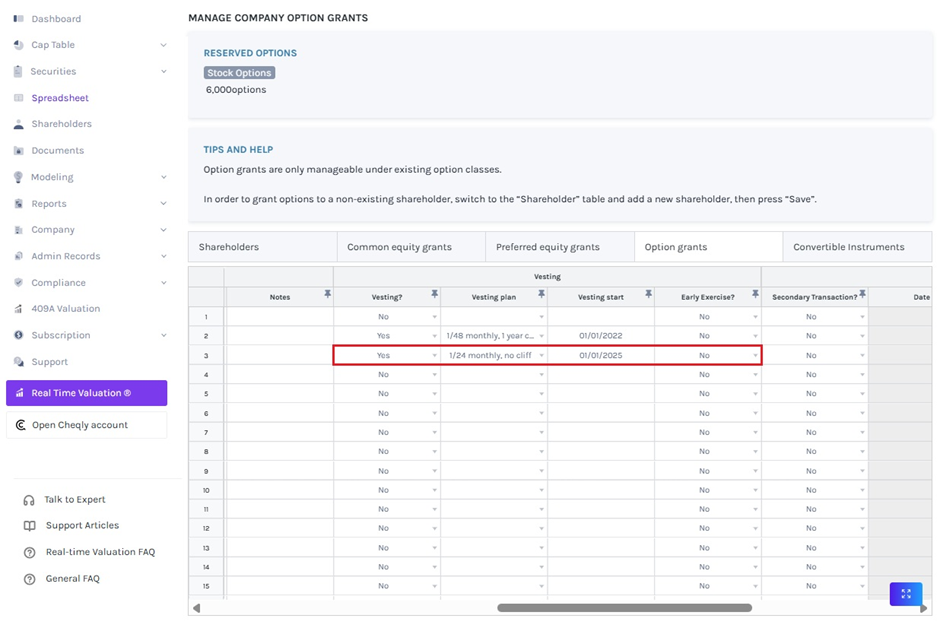940x628 pixels.
Task: Open the Support Articles link
Action: point(82,526)
